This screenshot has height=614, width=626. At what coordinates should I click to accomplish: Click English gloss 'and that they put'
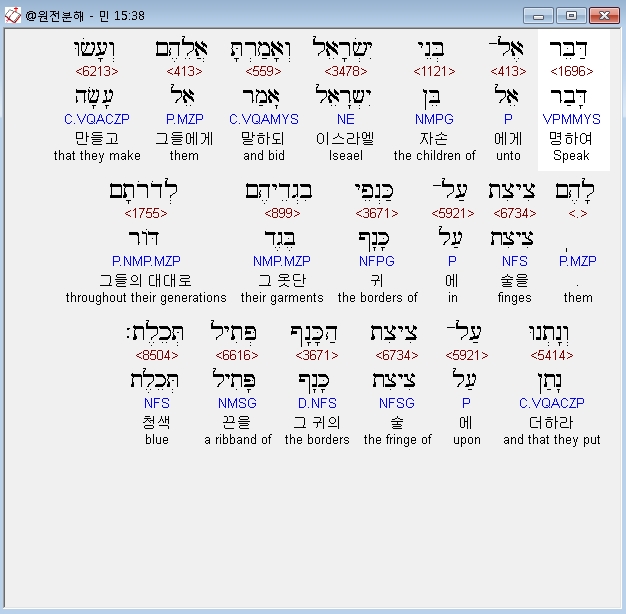(552, 439)
